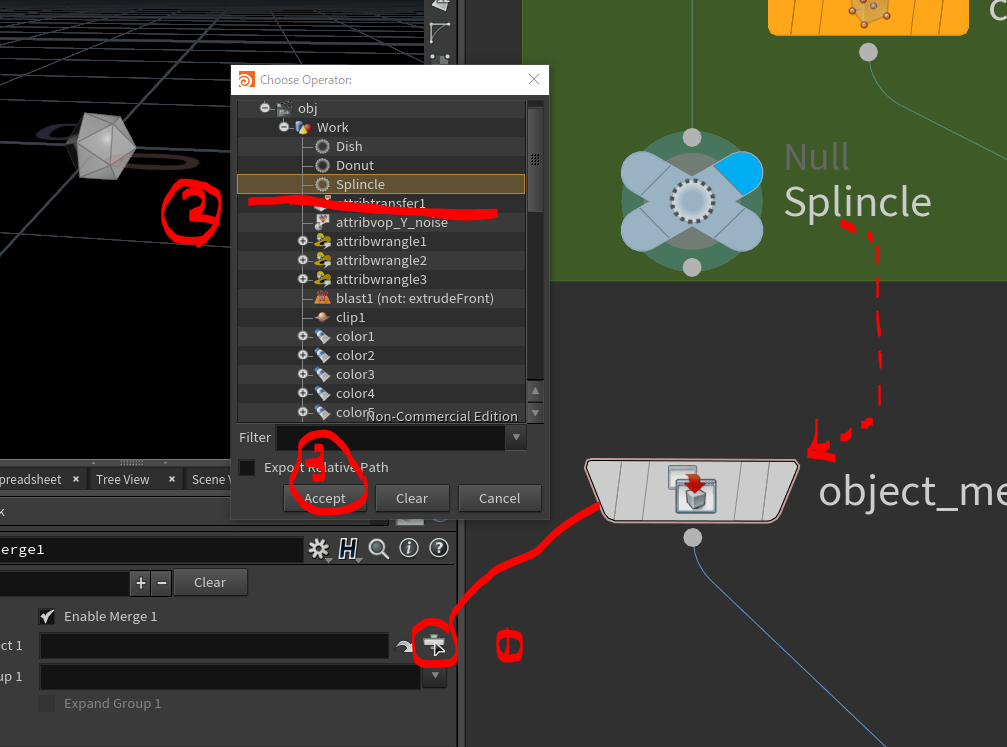
Task: Switch to the Tree View tab
Action: [x=122, y=480]
